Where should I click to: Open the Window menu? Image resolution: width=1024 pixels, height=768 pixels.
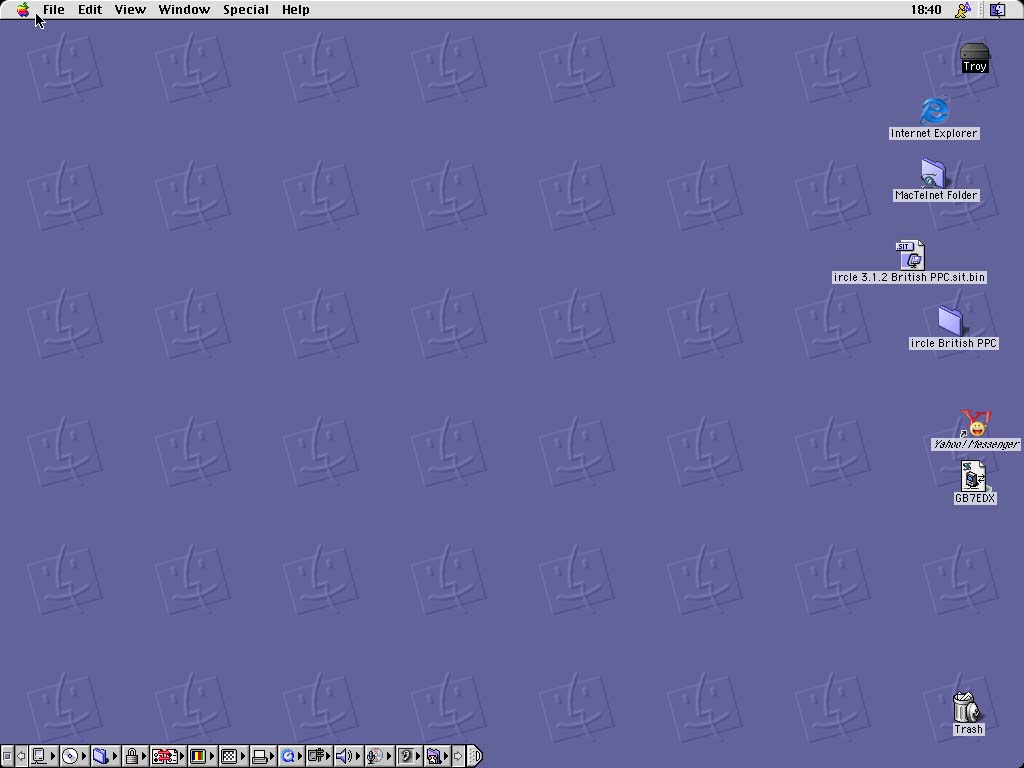click(184, 10)
